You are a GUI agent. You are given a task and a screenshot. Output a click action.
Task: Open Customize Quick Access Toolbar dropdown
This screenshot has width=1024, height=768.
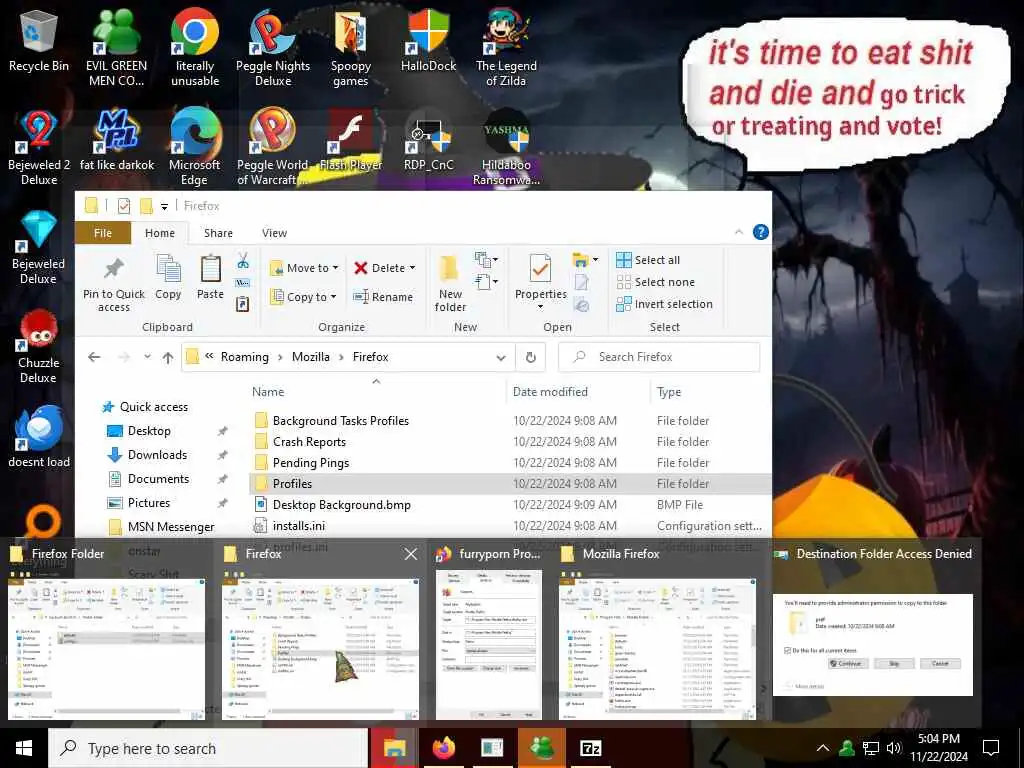[x=165, y=206]
